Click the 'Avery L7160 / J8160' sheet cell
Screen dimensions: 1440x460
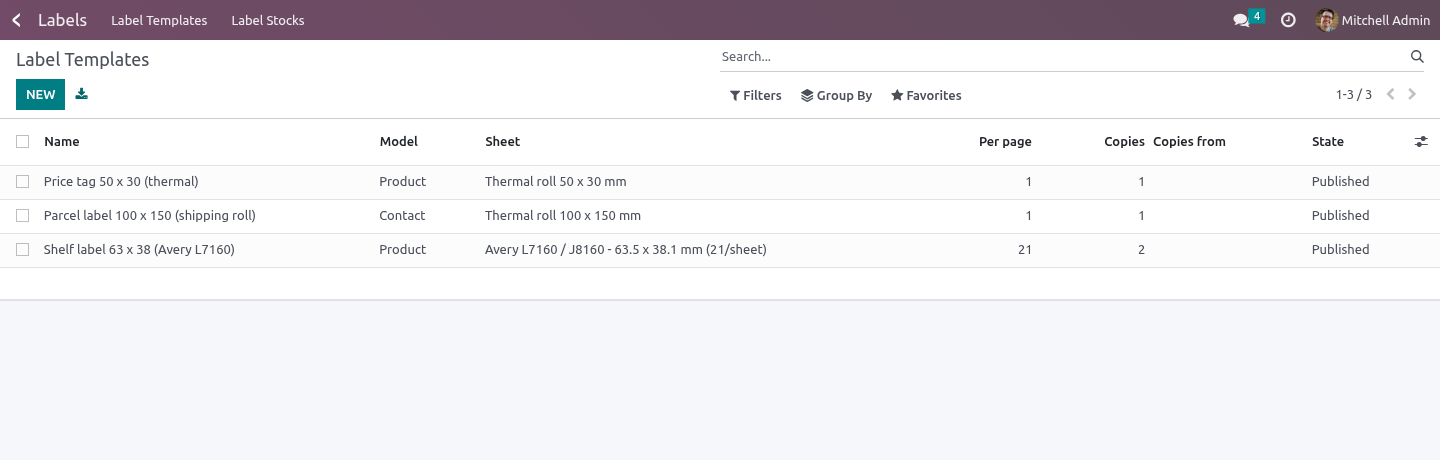[x=626, y=250]
